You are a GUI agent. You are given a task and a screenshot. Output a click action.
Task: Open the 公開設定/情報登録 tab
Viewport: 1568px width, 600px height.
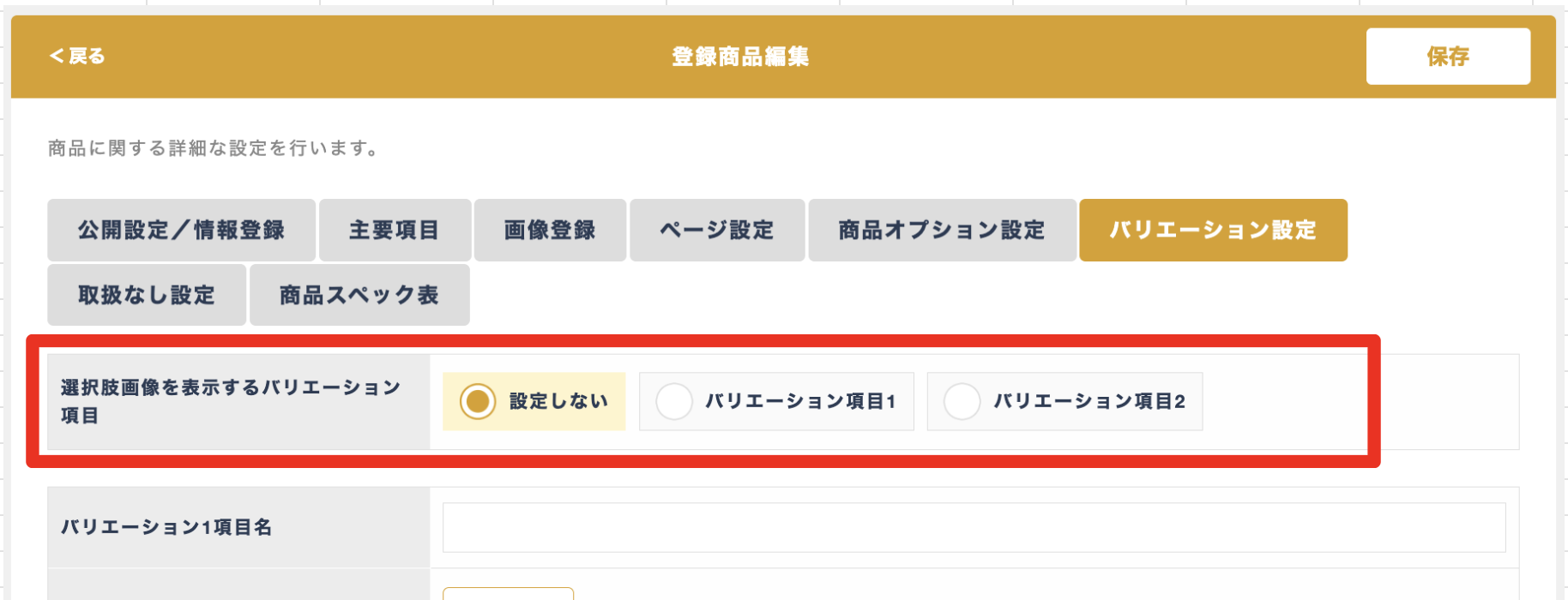pyautogui.click(x=181, y=230)
